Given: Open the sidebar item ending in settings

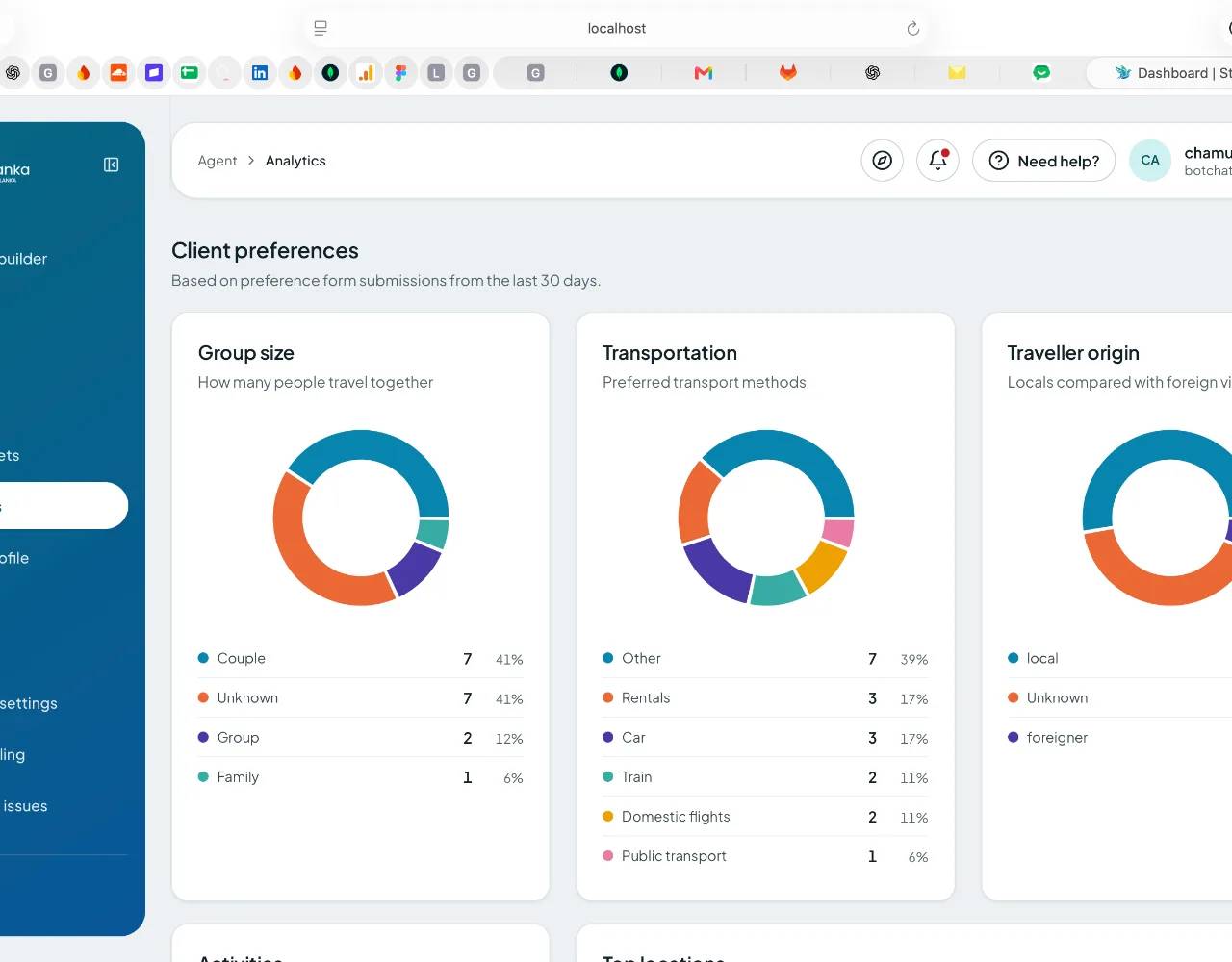Looking at the screenshot, I should 29,703.
